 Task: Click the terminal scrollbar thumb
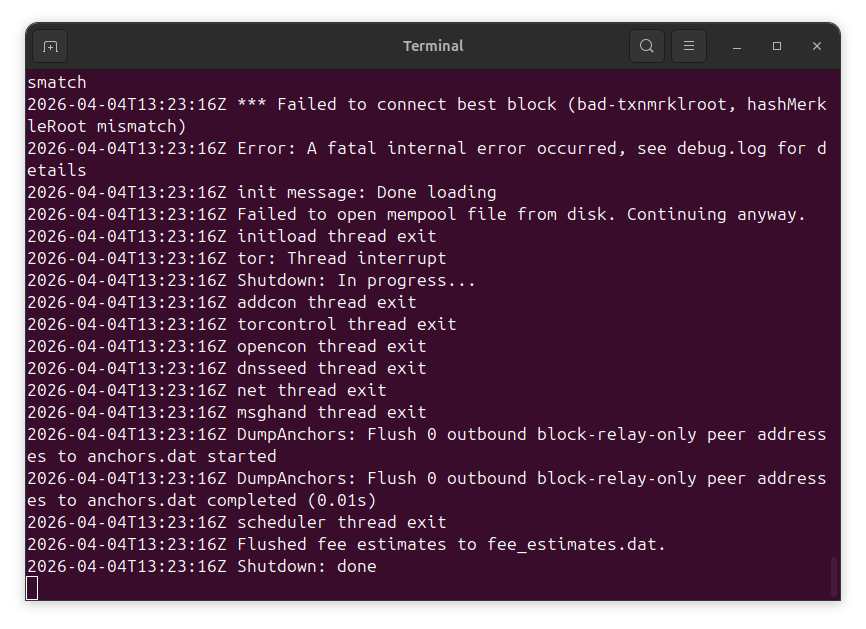832,575
